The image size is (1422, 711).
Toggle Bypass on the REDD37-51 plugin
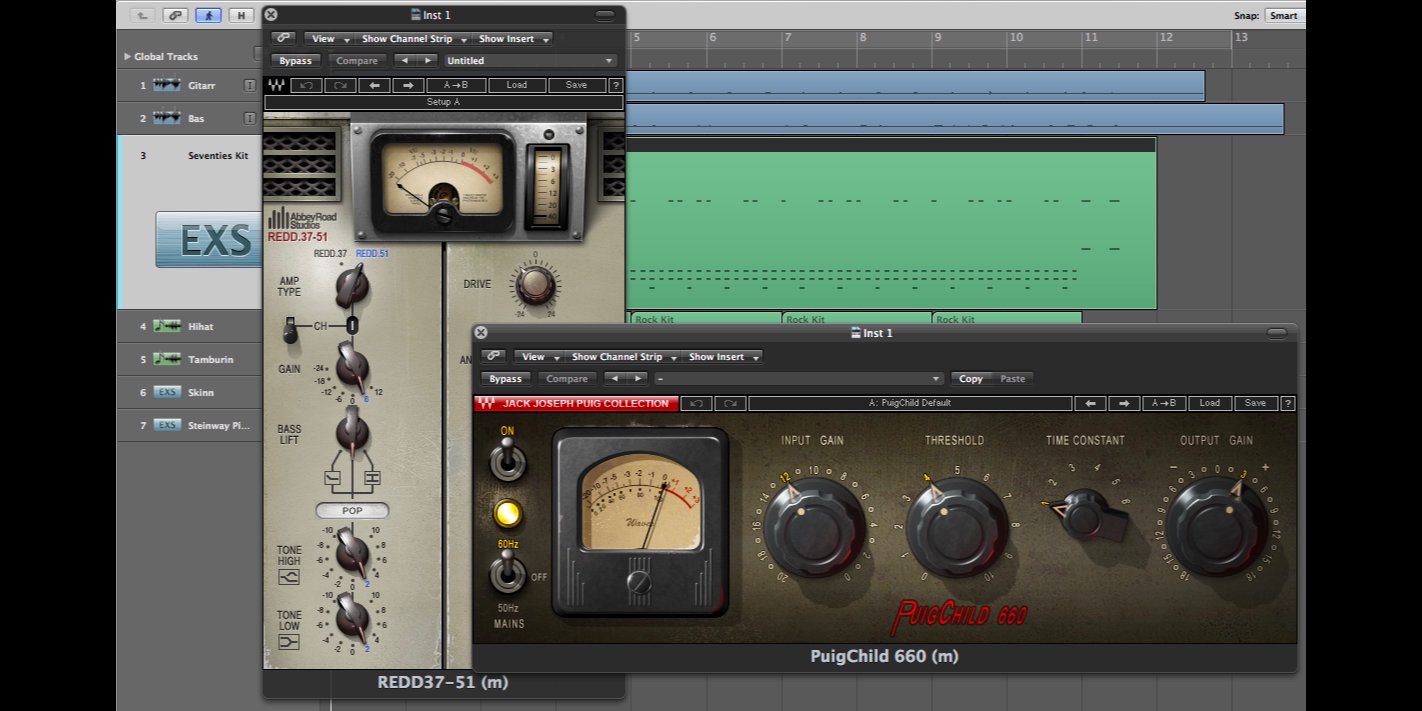click(x=295, y=61)
